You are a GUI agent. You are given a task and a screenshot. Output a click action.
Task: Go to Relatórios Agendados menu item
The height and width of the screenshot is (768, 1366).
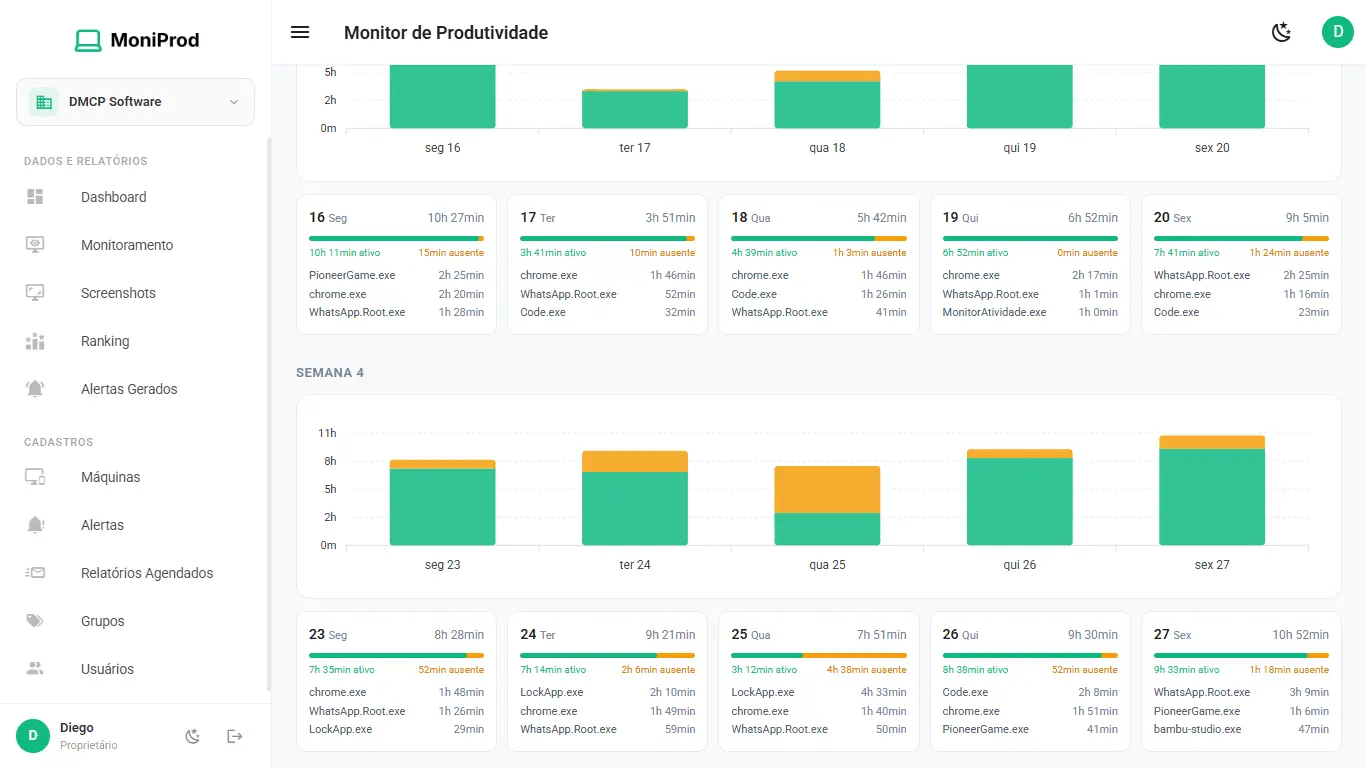[x=147, y=573]
